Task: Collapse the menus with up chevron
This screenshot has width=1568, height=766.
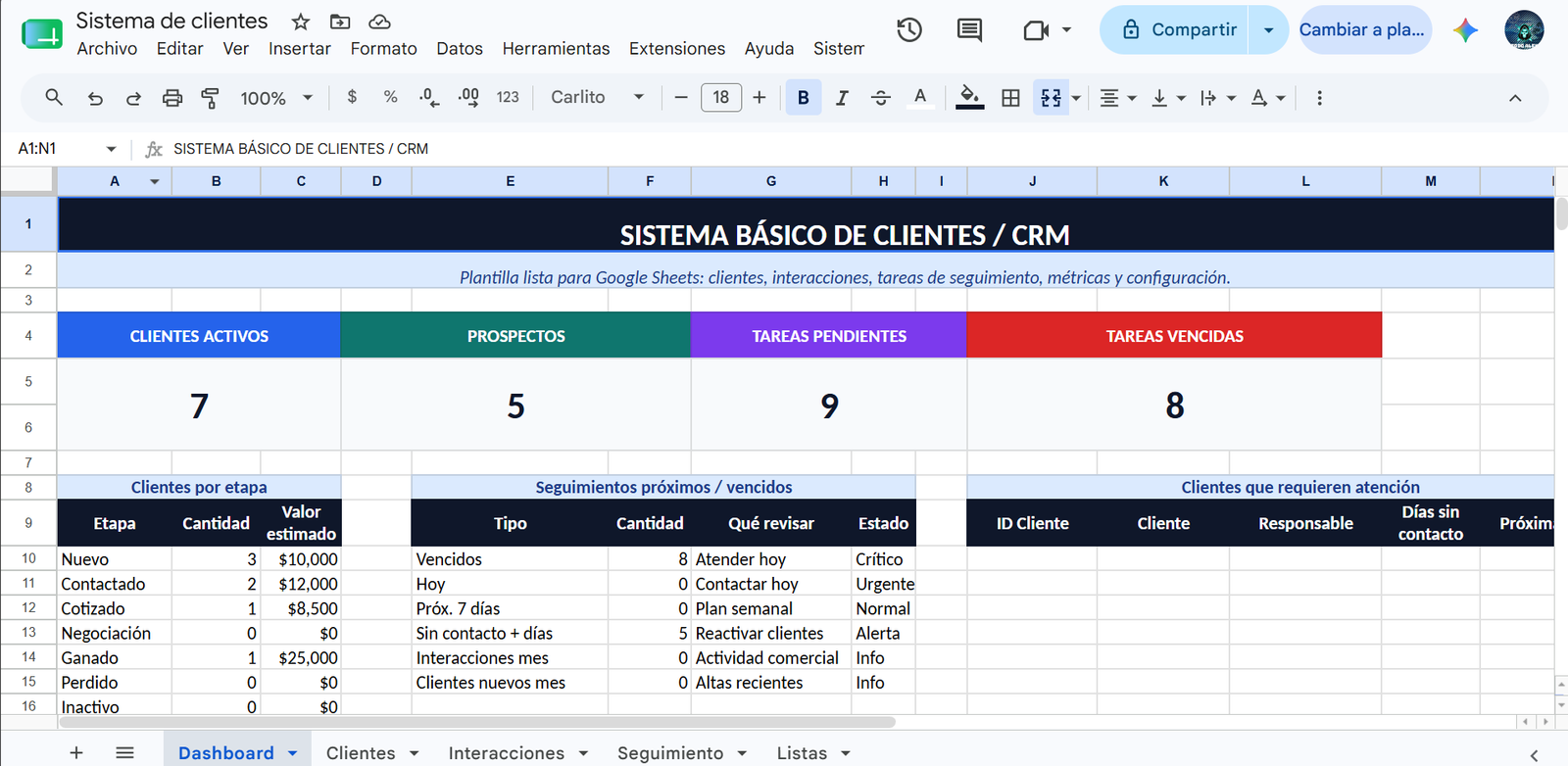Action: pos(1515,98)
